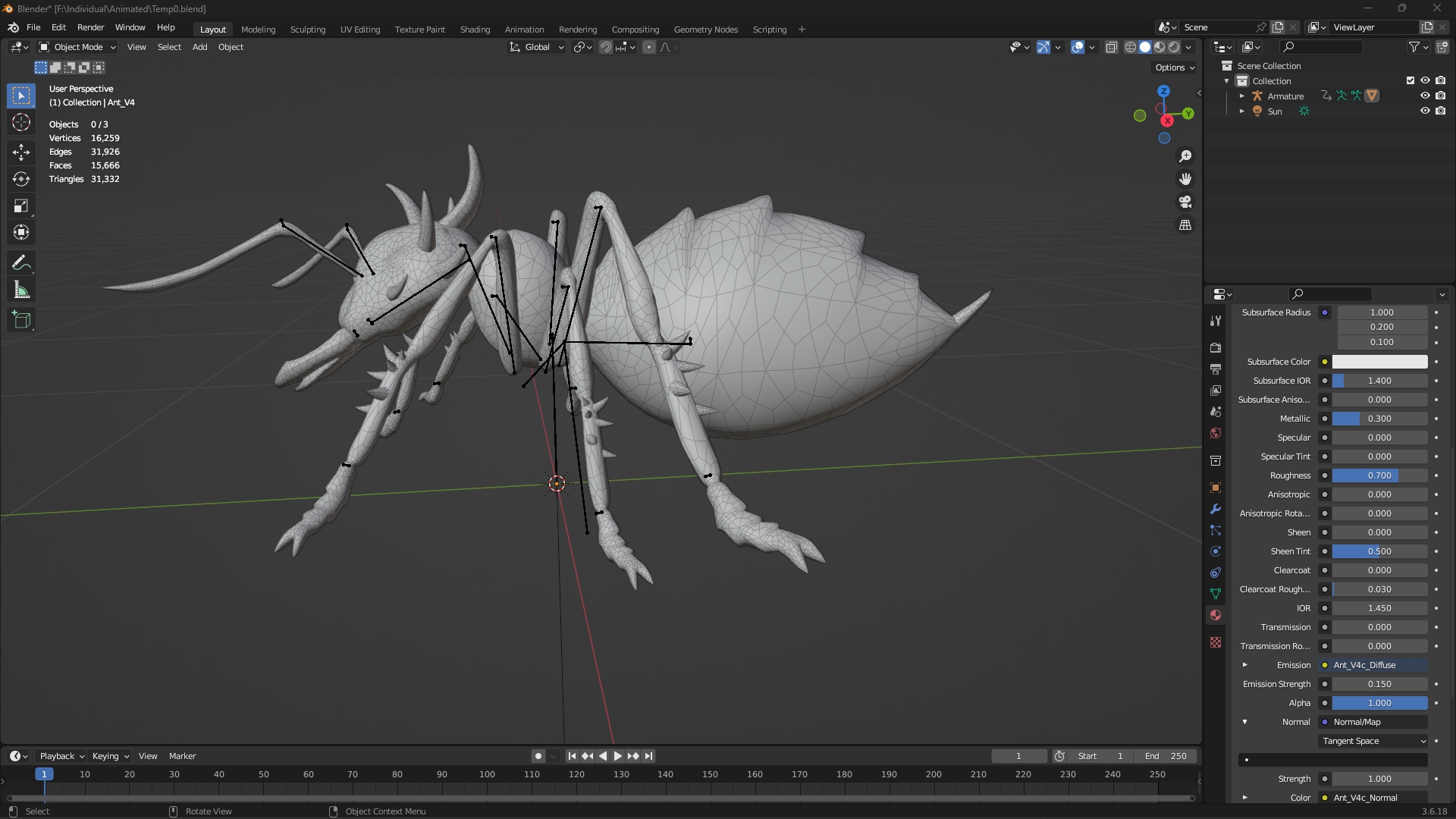Click the viewport Options button
Screen dimensions: 1456x819
(1174, 67)
